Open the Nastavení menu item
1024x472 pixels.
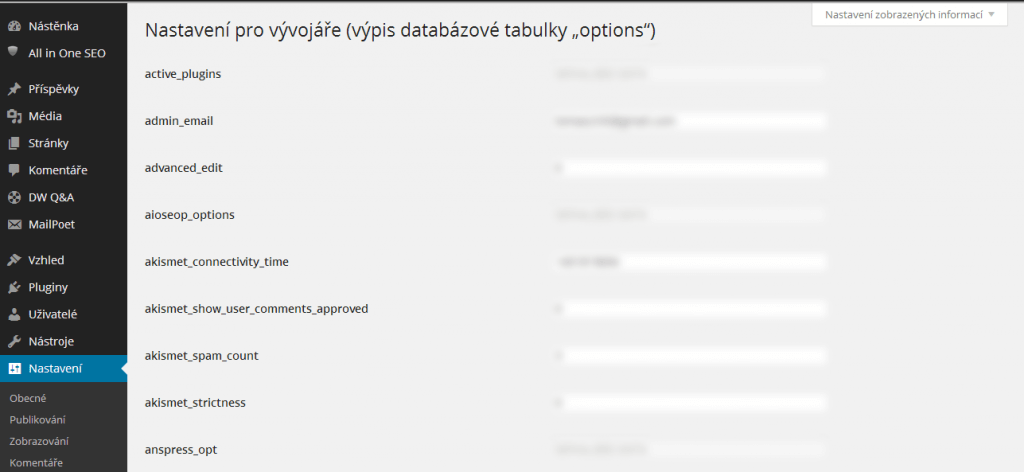pyautogui.click(x=63, y=369)
